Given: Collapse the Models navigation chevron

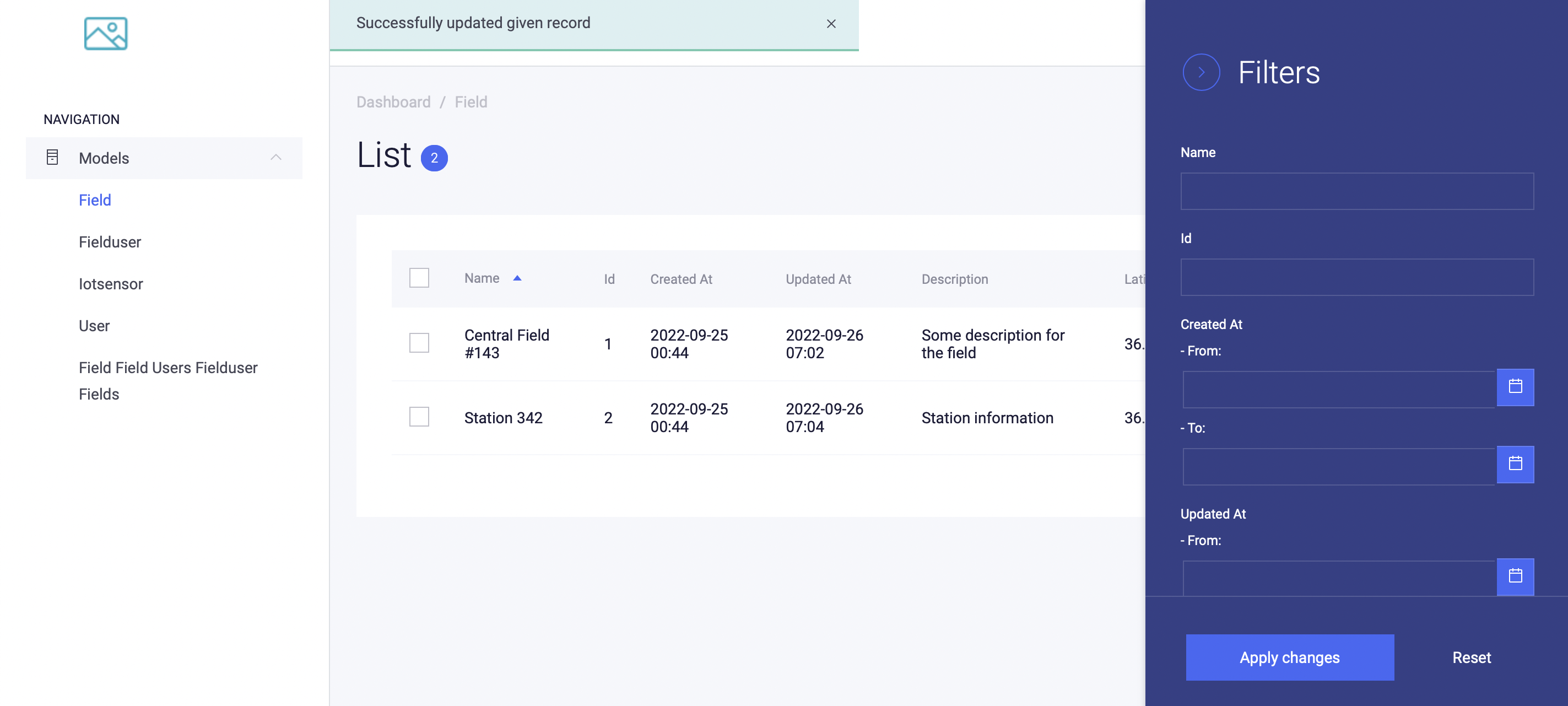Looking at the screenshot, I should [x=275, y=158].
